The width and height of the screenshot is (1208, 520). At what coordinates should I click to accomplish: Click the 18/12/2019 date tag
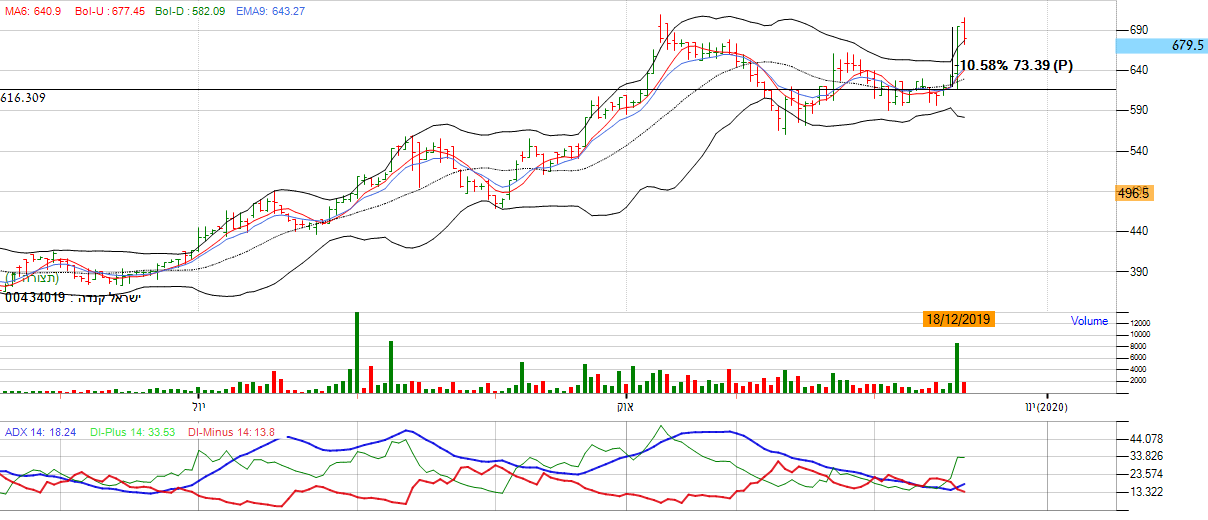coord(958,319)
